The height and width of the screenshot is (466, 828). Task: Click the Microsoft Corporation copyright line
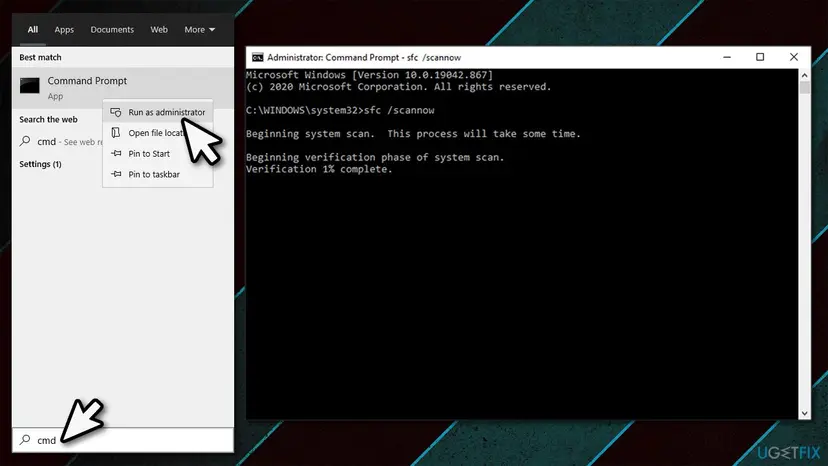[399, 87]
